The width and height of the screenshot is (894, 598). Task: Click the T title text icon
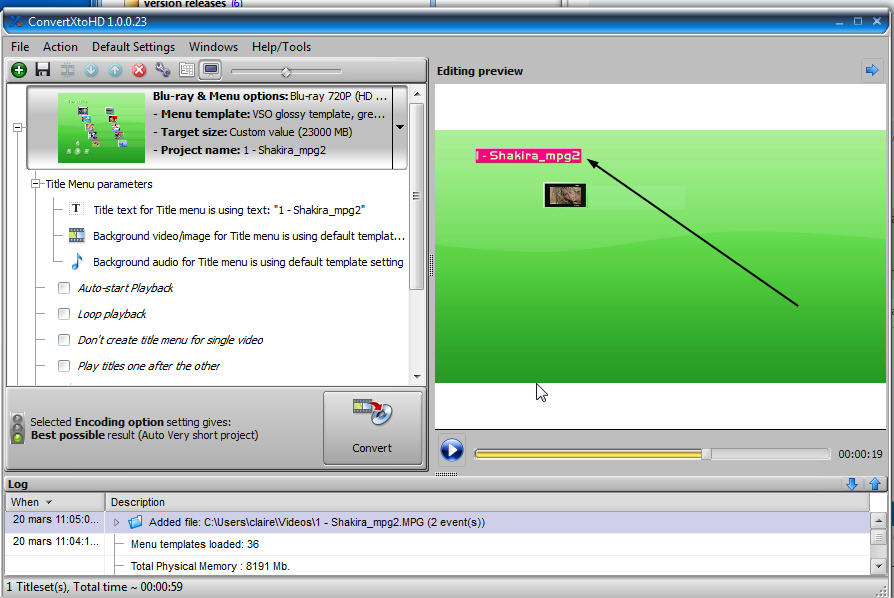click(x=76, y=209)
